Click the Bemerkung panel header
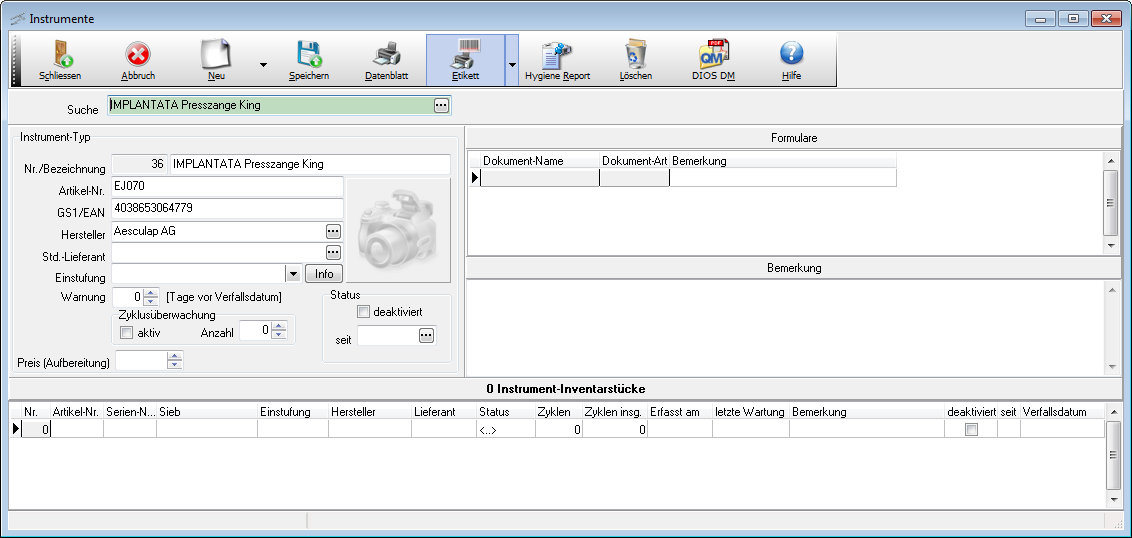Viewport: 1132px width, 538px height. 793,268
